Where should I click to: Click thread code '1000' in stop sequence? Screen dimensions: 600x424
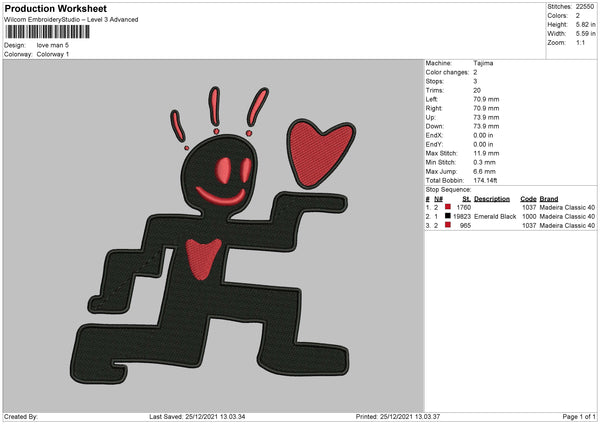[529, 217]
